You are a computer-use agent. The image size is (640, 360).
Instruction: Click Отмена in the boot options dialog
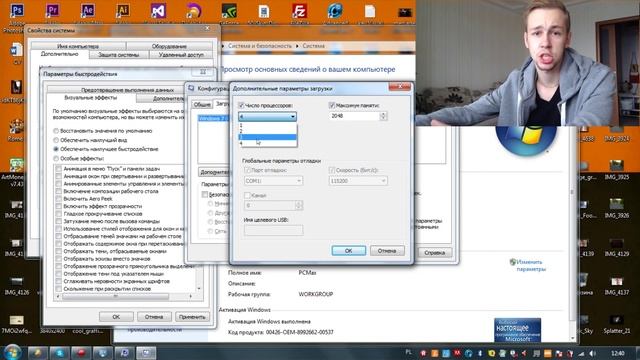click(387, 251)
